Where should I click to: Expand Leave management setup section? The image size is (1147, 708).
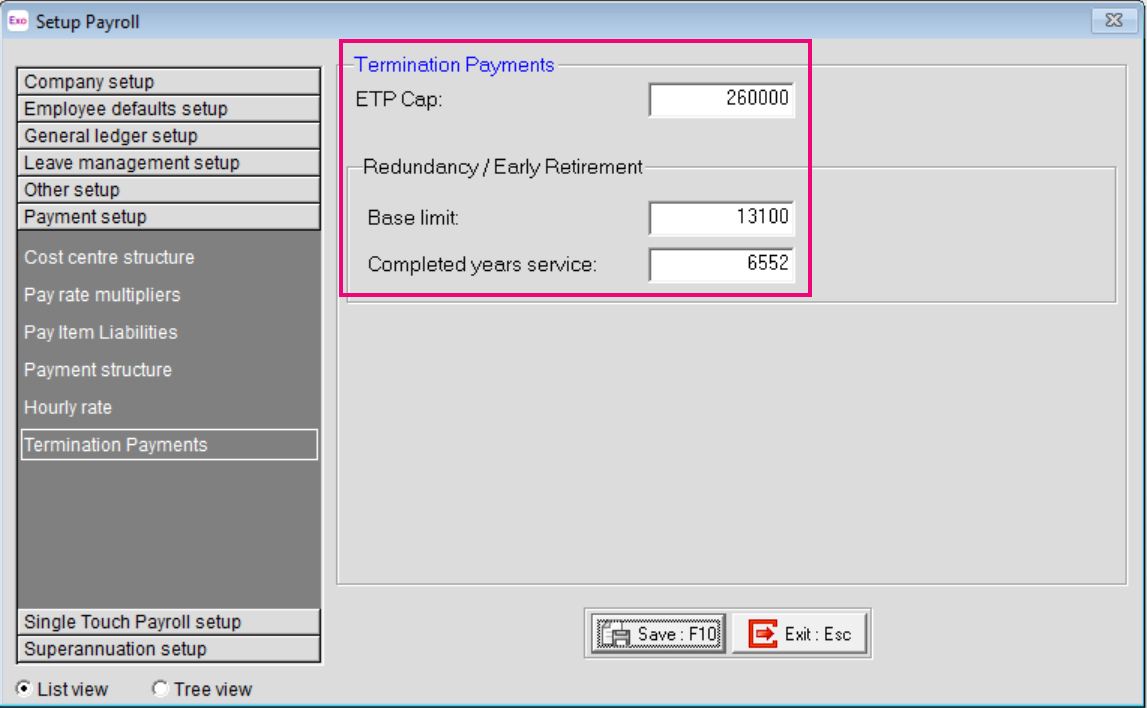[x=168, y=163]
